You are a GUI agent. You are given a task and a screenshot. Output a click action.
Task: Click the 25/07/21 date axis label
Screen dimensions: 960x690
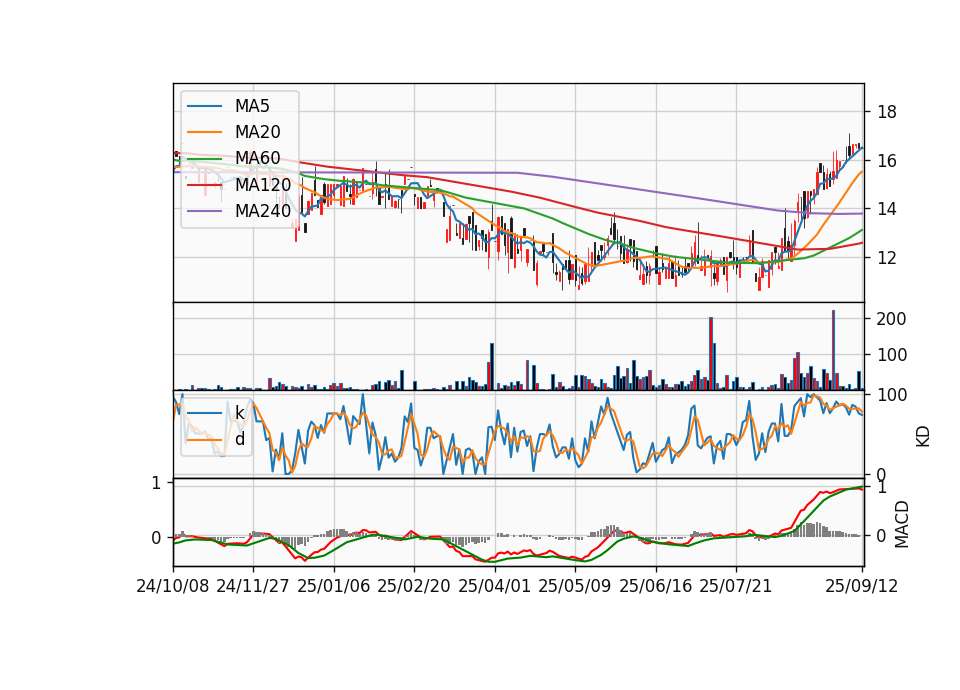point(736,586)
